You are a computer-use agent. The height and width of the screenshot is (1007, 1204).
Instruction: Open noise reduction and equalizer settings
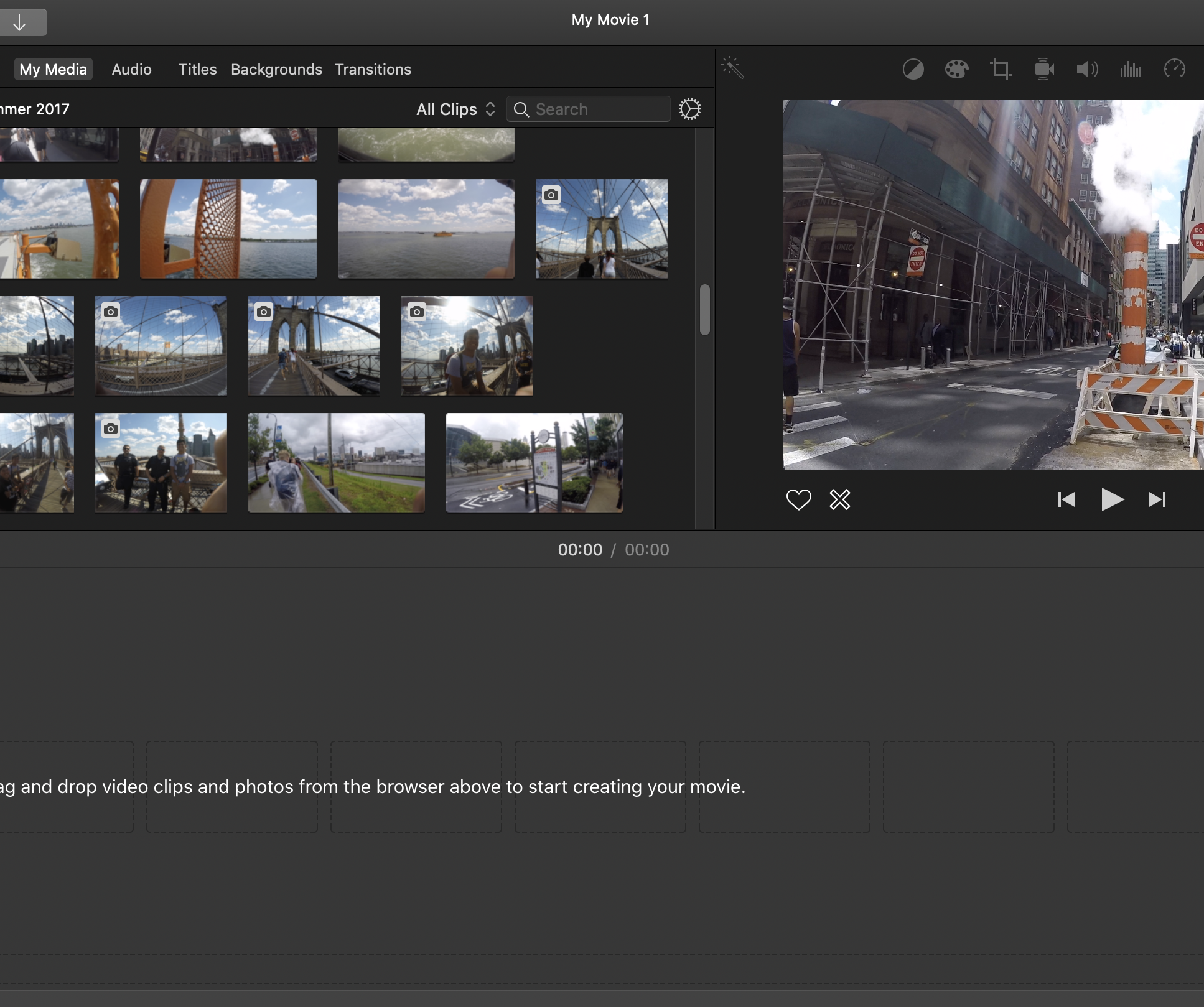point(1131,69)
